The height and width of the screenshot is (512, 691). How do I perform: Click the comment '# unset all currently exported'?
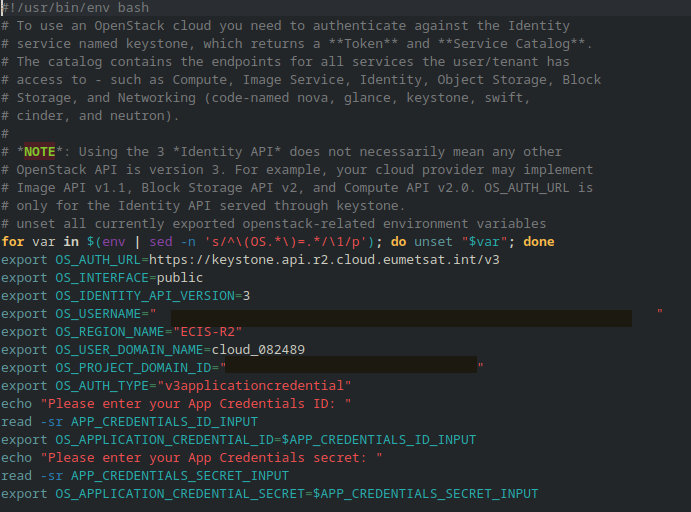point(274,224)
